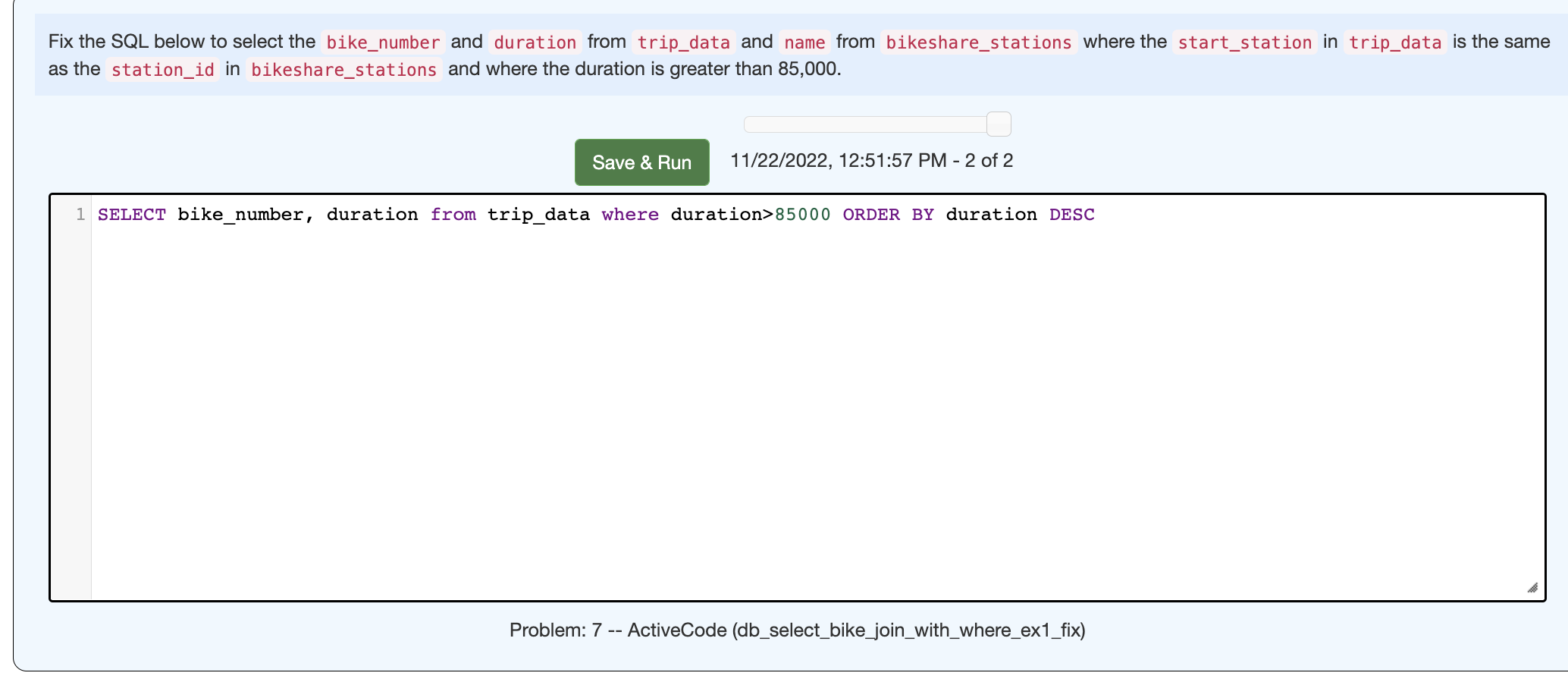Select the bike_number token in the instructions
1568x698 pixels.
point(383,42)
